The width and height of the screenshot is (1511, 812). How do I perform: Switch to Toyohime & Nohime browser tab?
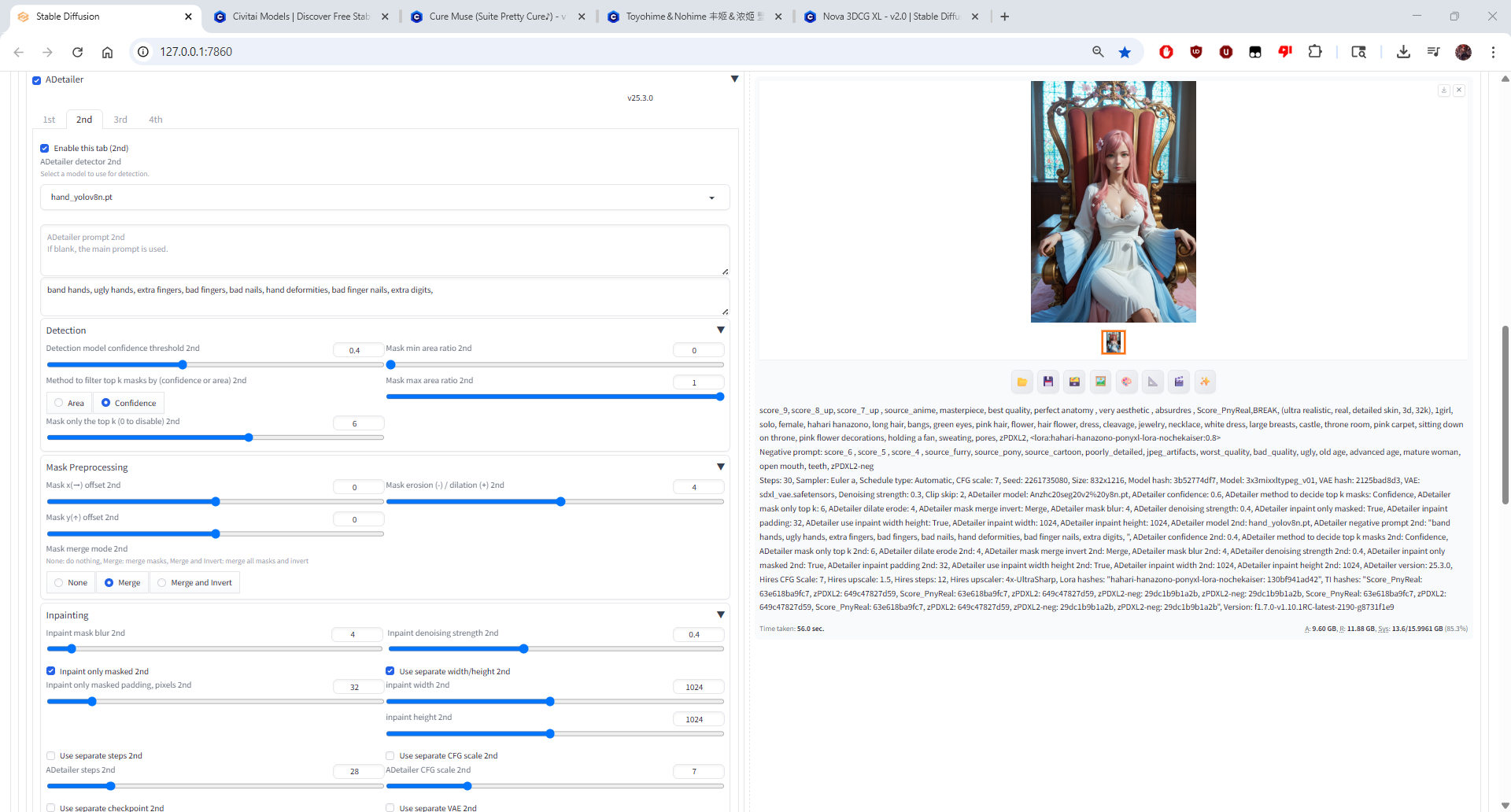coord(695,17)
